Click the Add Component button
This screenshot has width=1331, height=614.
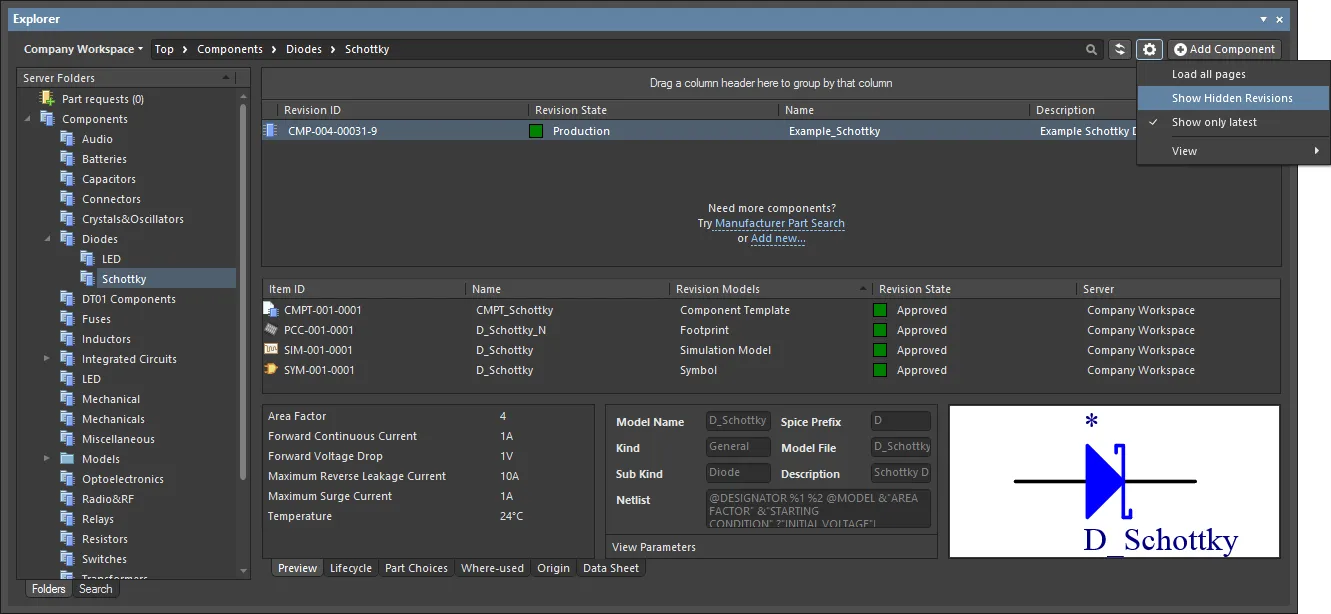[1224, 49]
